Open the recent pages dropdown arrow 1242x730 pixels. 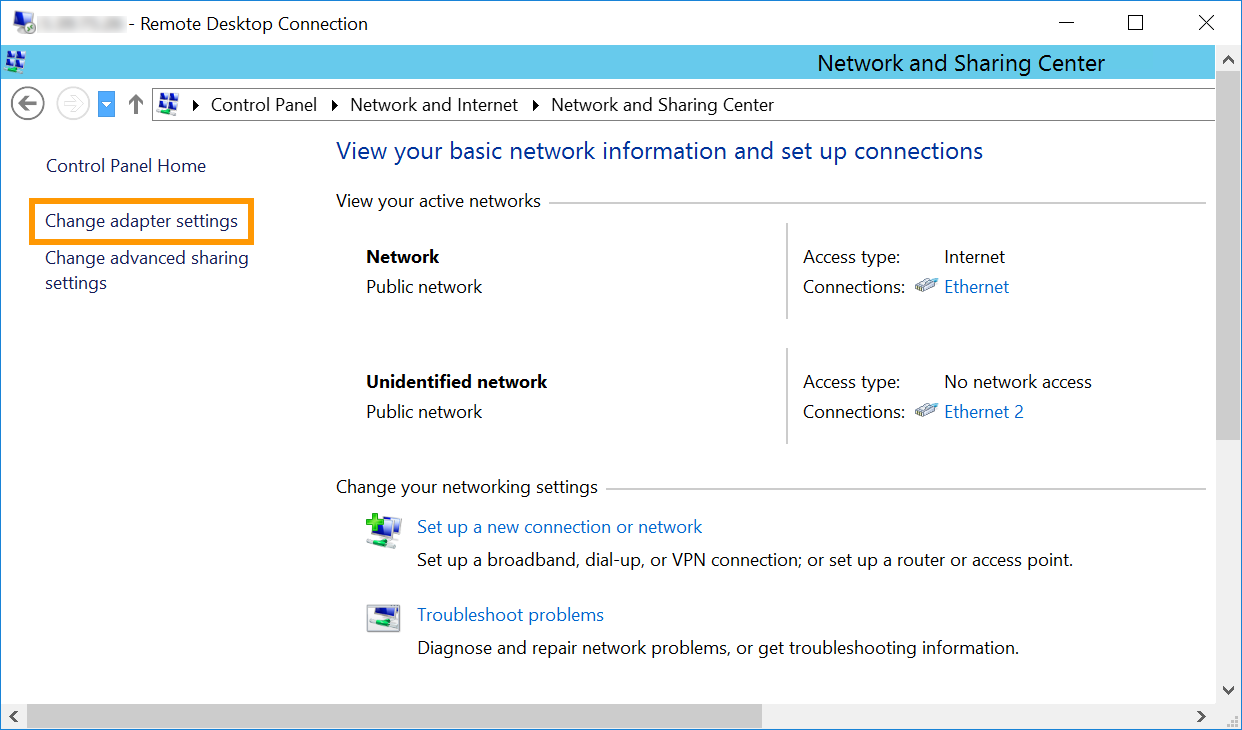pyautogui.click(x=106, y=103)
